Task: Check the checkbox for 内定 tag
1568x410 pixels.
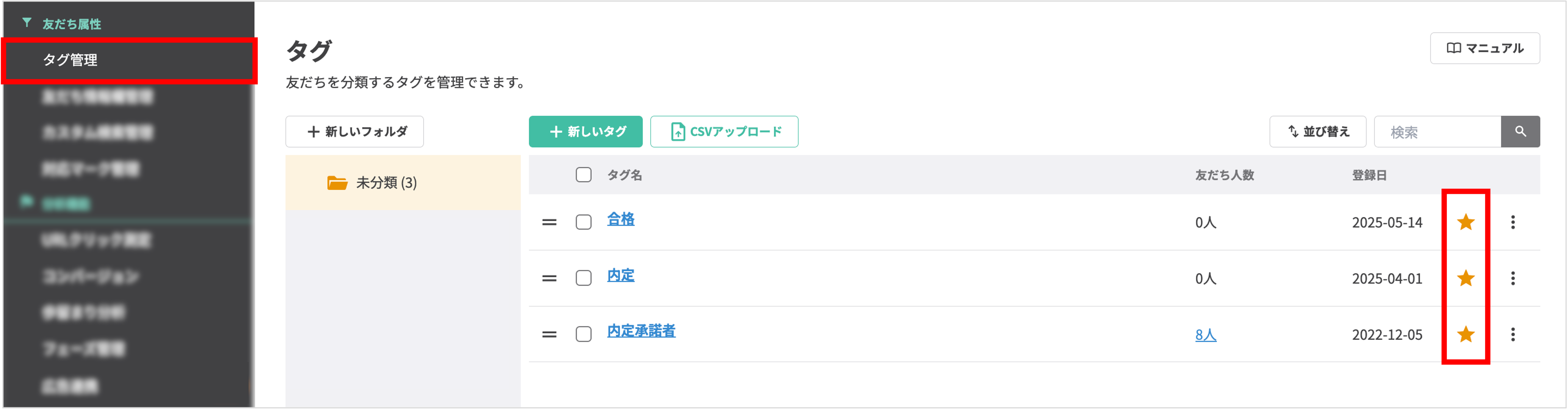Action: 583,278
